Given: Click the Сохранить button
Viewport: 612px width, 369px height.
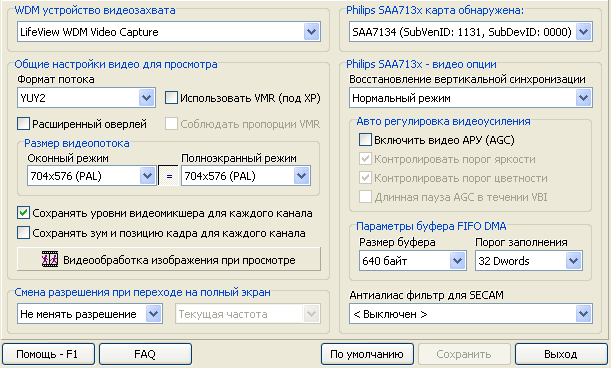Looking at the screenshot, I should (x=464, y=354).
